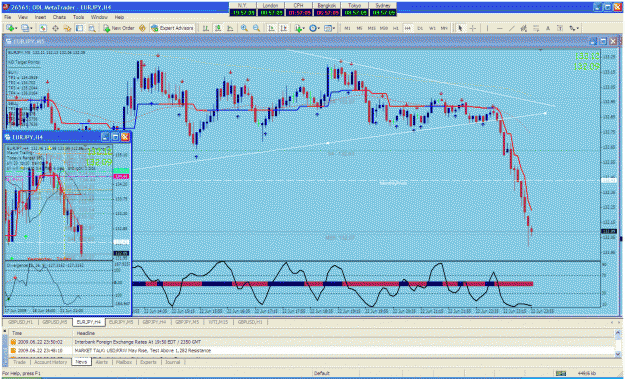625x379 pixels.
Task: Select the H1 timeframe button
Action: (395, 28)
